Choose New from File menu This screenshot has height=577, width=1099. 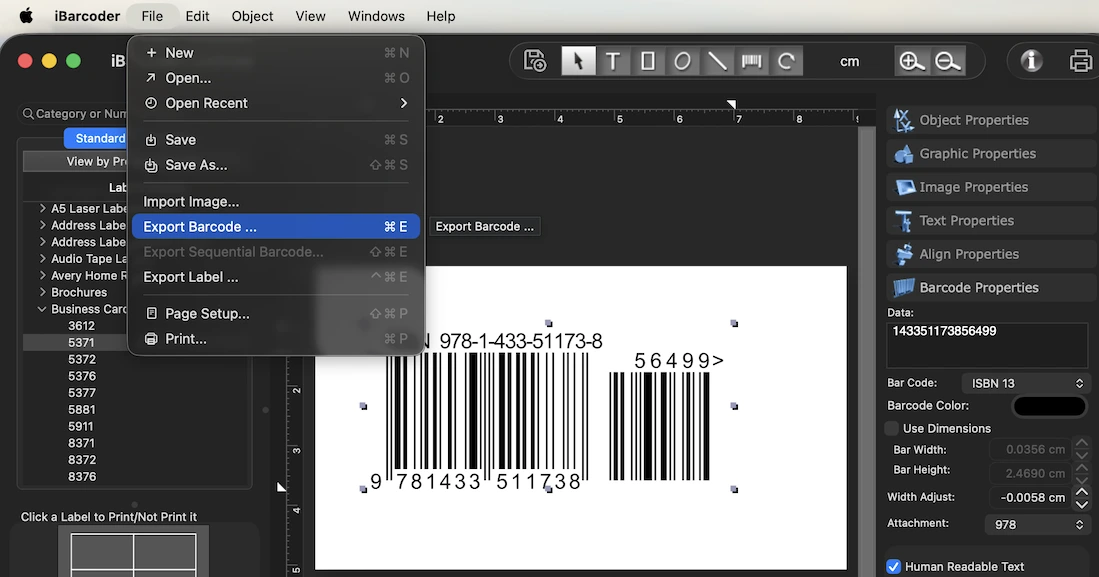tap(275, 53)
